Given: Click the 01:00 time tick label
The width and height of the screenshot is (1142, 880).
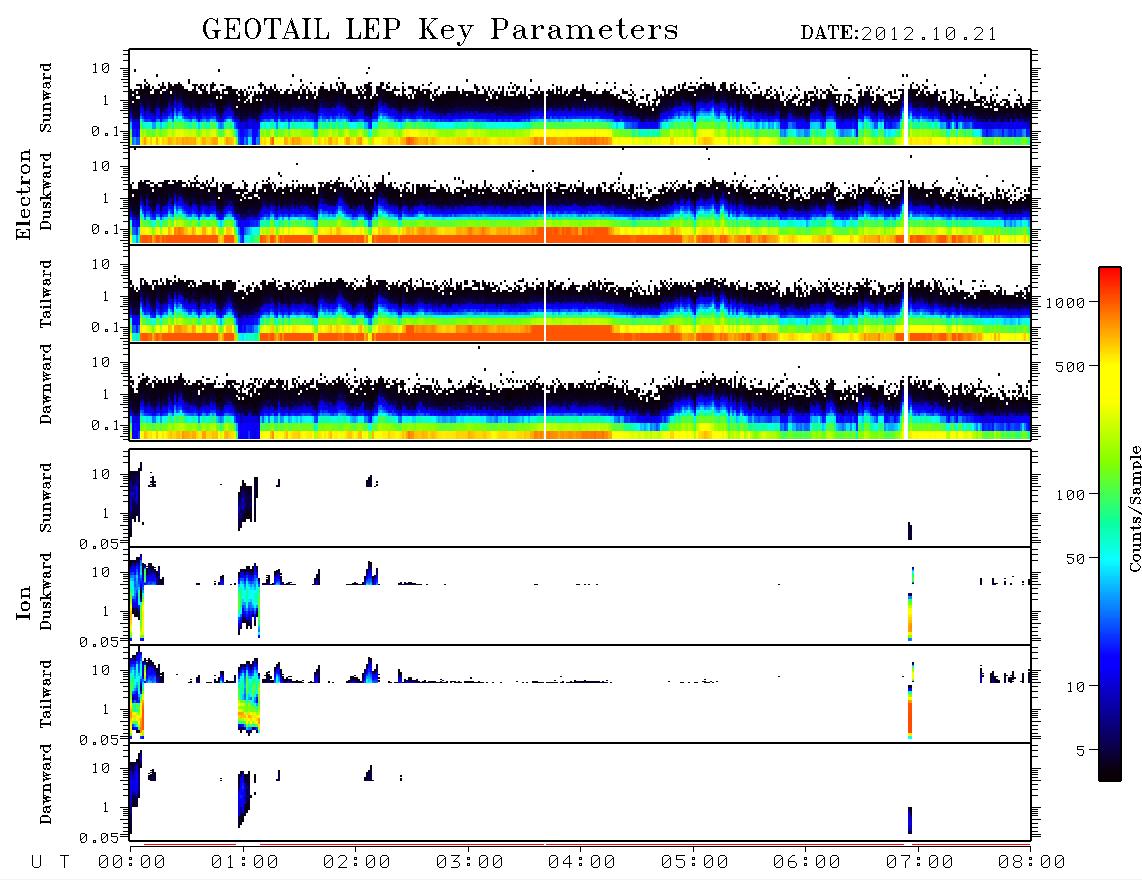Looking at the screenshot, I should point(245,863).
